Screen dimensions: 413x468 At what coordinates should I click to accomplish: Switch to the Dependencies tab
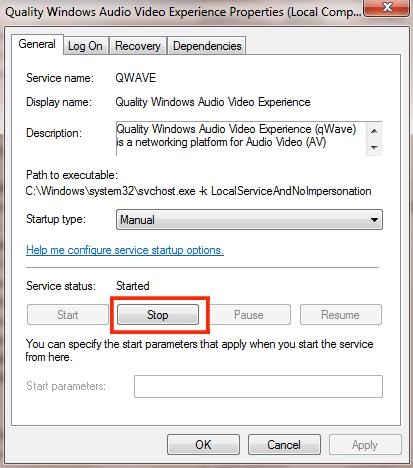pyautogui.click(x=207, y=46)
